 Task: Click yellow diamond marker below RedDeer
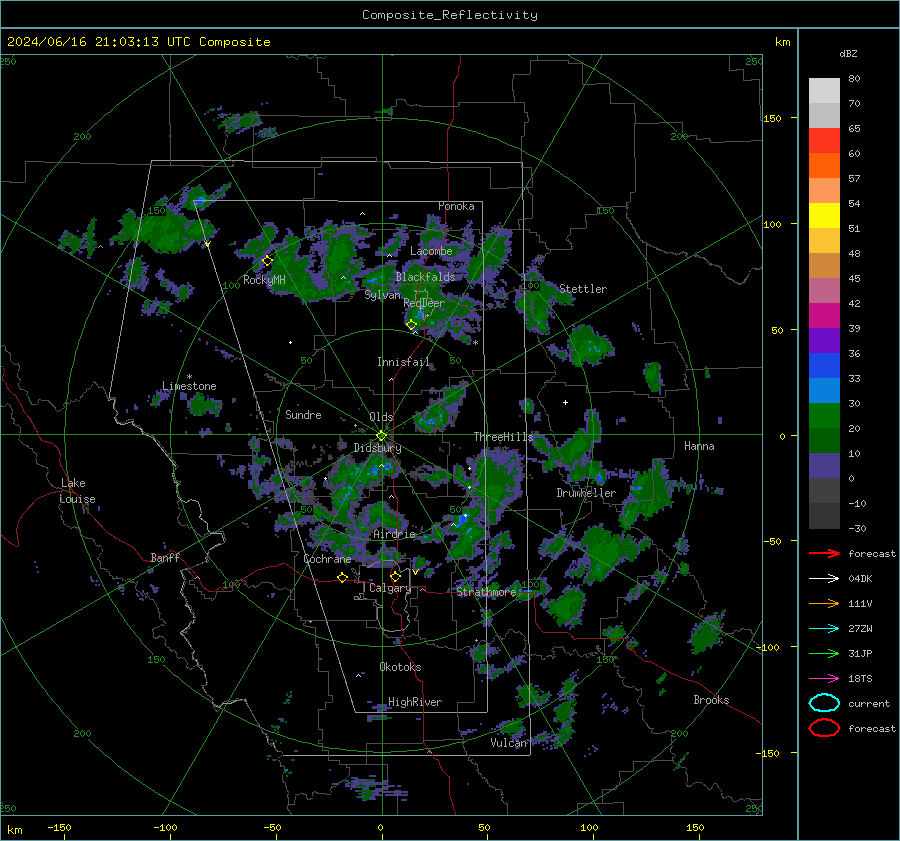411,325
